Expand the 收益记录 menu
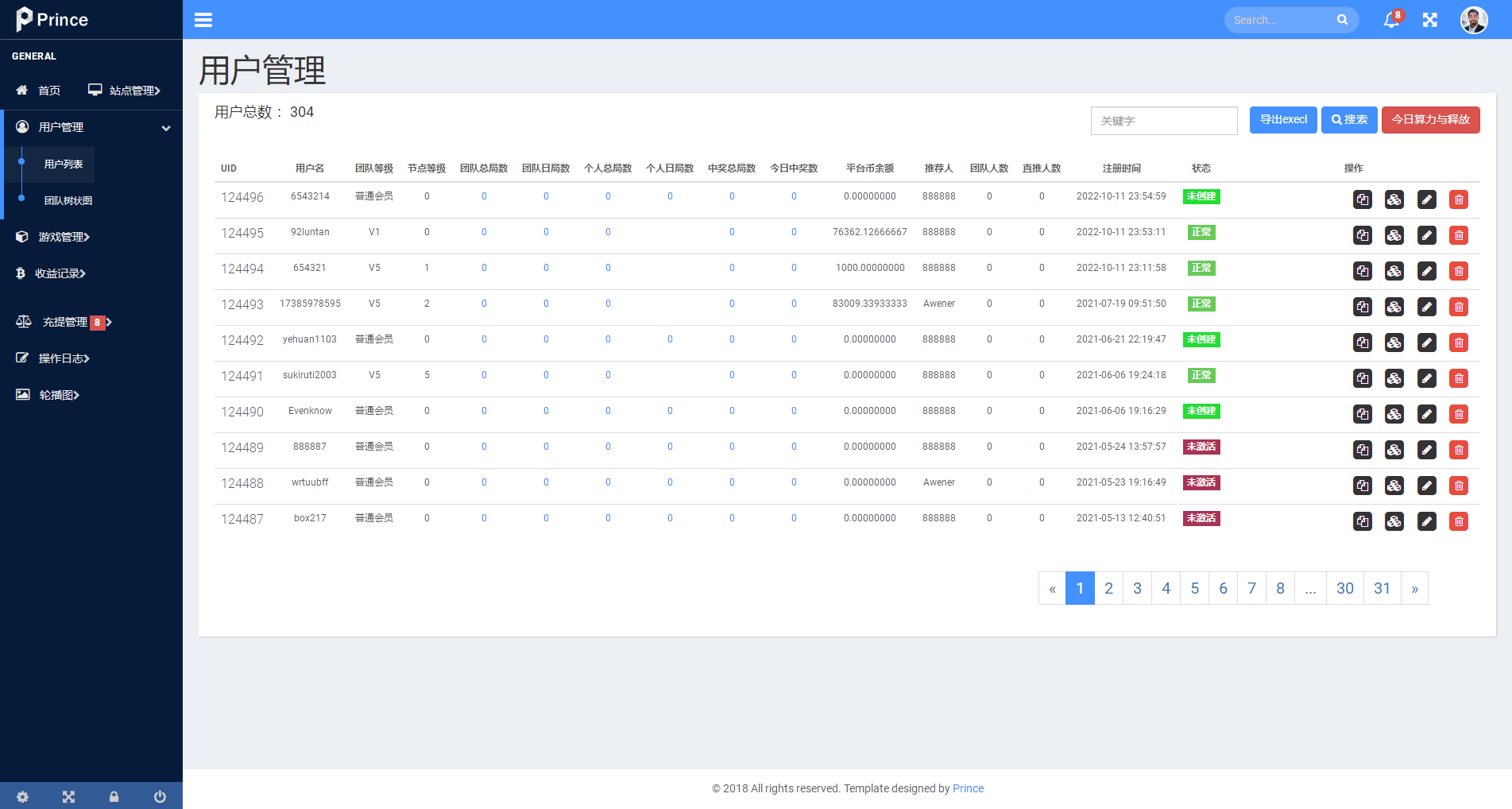Screen dimensions: 1512x809 tap(51, 273)
